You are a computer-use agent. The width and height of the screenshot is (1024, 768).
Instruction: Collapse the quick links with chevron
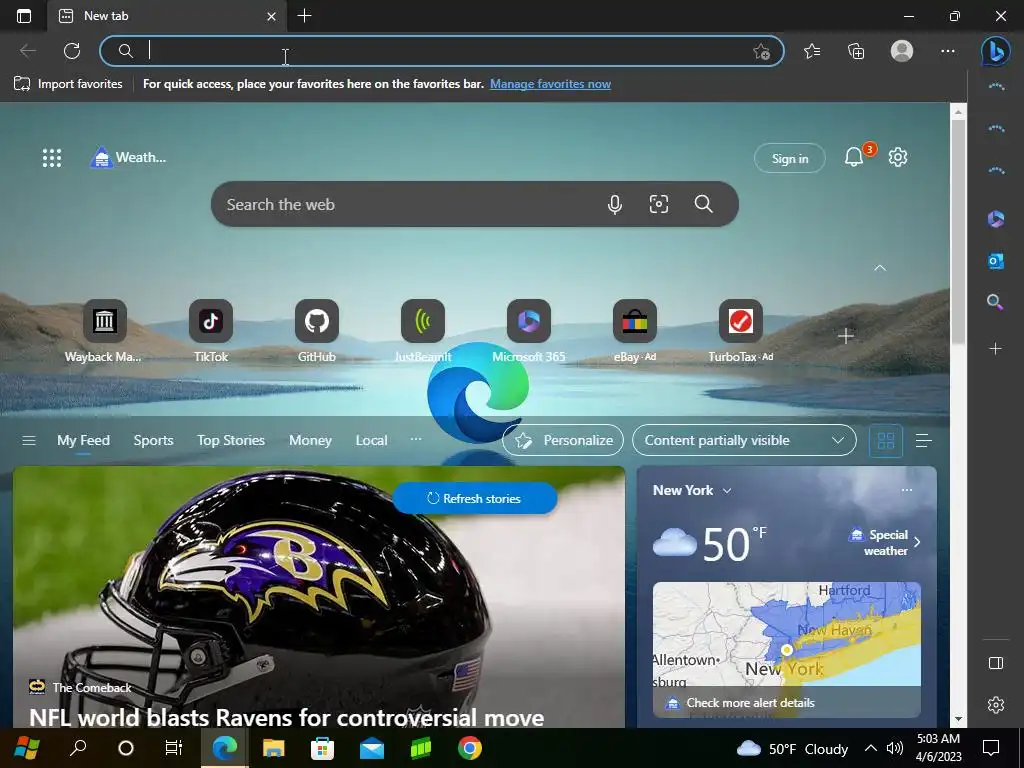pyautogui.click(x=880, y=268)
